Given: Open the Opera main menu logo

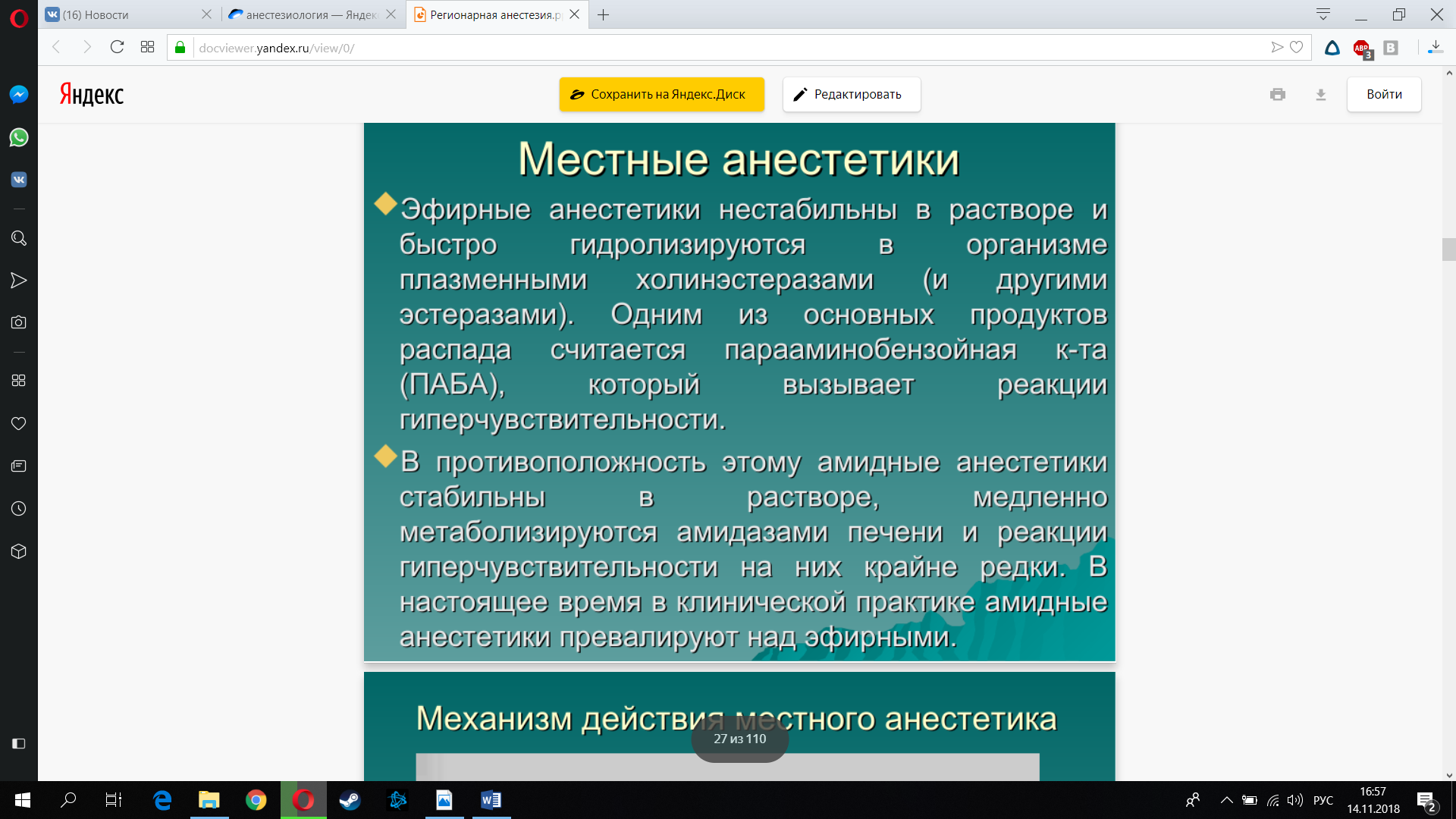Looking at the screenshot, I should coord(19,17).
